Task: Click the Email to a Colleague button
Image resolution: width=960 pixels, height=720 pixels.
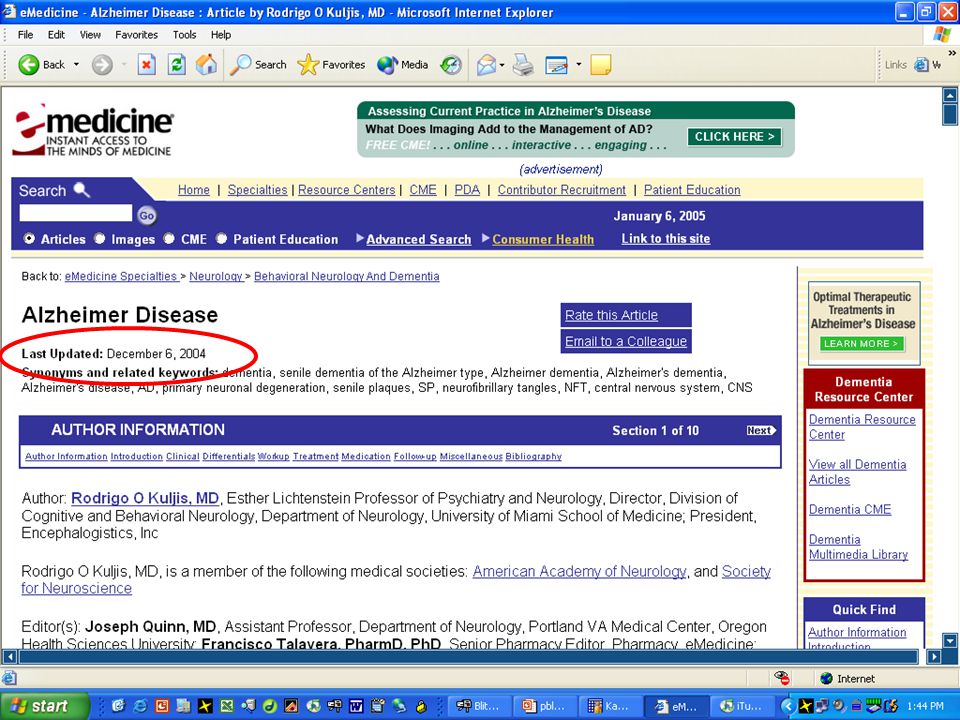Action: [626, 341]
